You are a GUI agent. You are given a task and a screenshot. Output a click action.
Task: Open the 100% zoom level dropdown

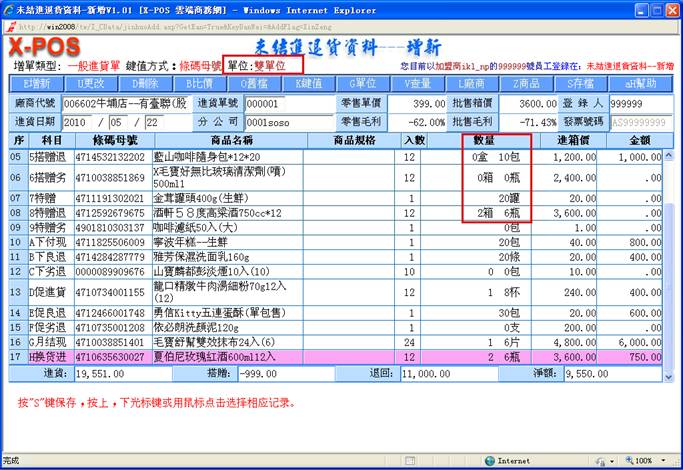pyautogui.click(x=648, y=461)
